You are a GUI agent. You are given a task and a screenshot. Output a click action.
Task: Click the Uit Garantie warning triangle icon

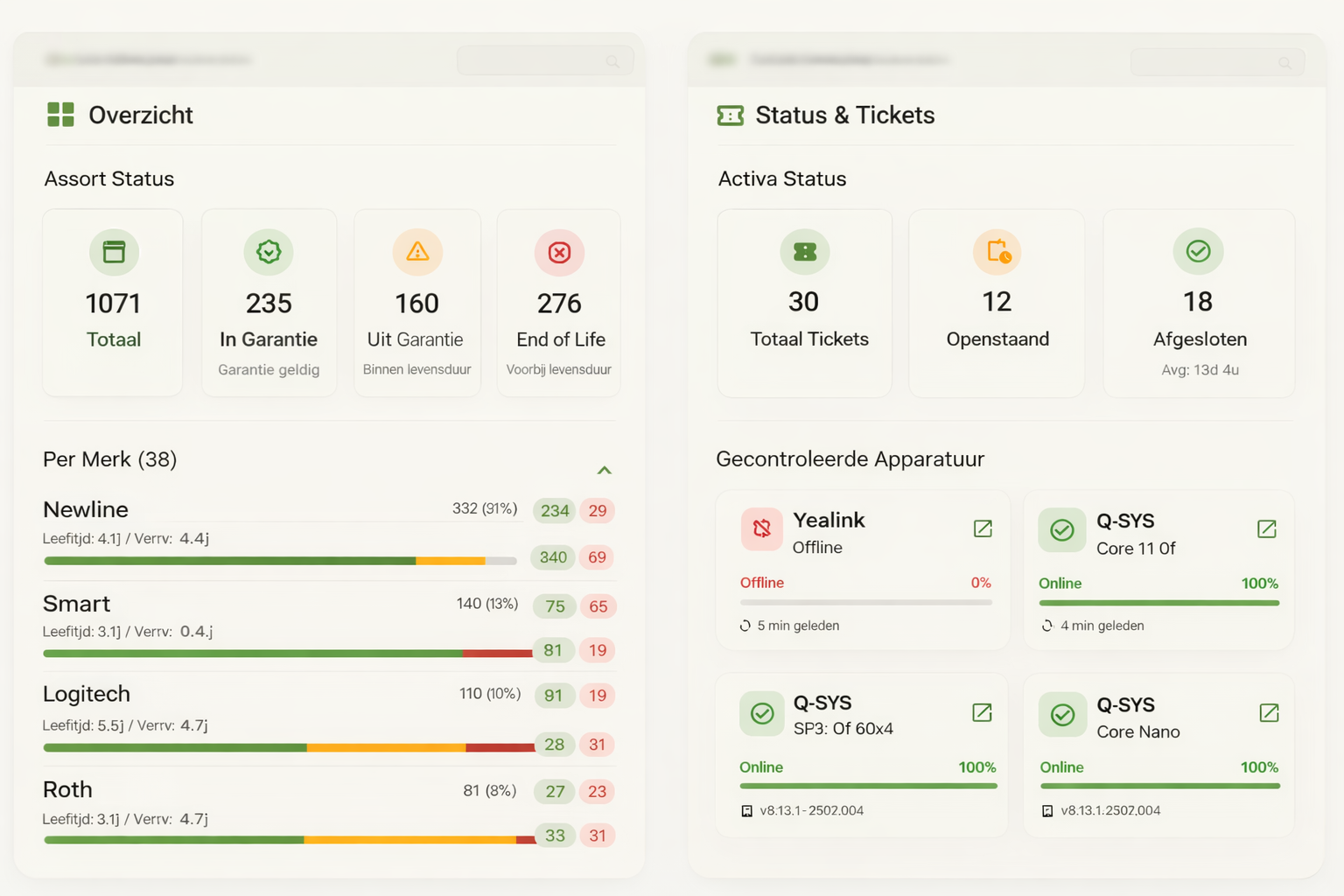point(417,252)
